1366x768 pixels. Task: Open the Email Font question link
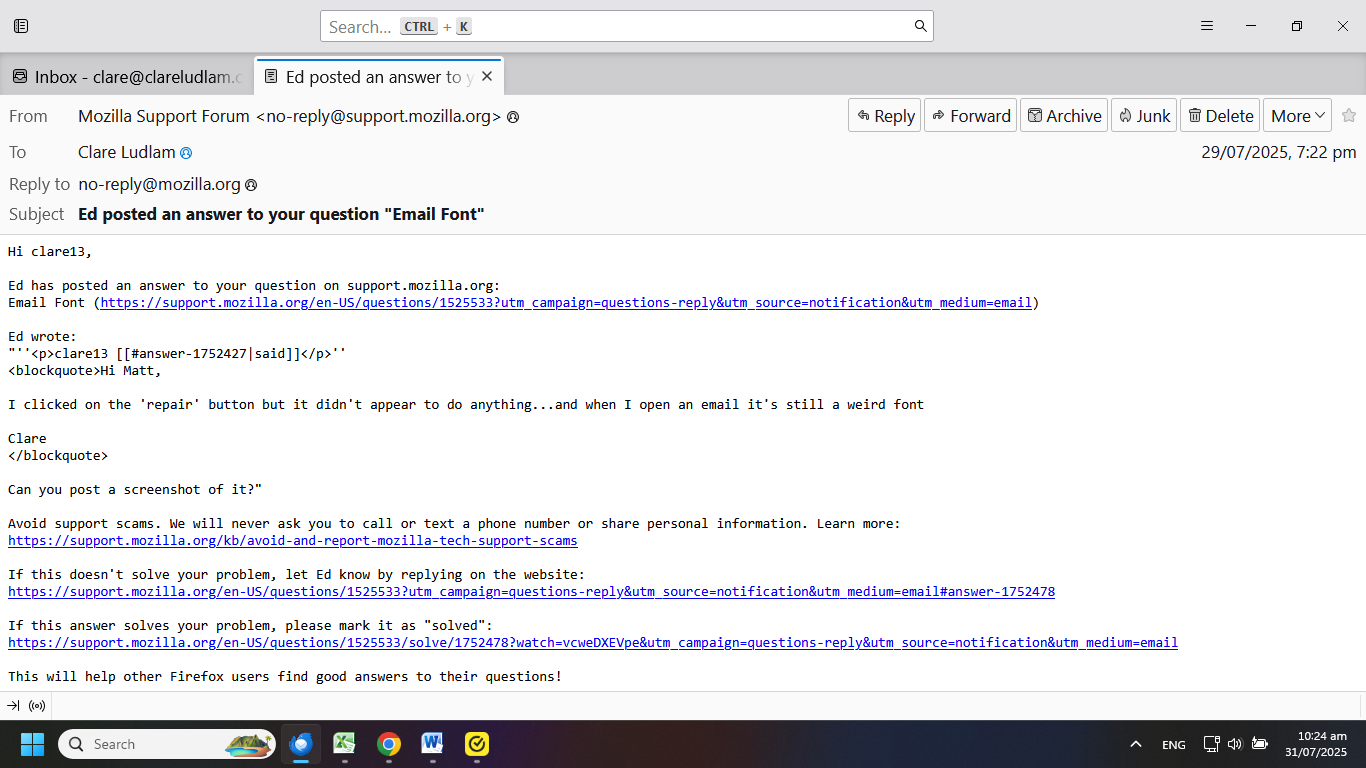click(565, 302)
